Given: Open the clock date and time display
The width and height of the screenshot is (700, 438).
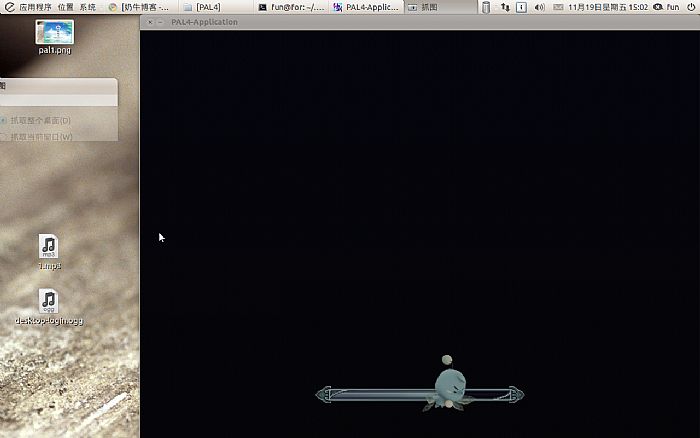Looking at the screenshot, I should pyautogui.click(x=607, y=6).
